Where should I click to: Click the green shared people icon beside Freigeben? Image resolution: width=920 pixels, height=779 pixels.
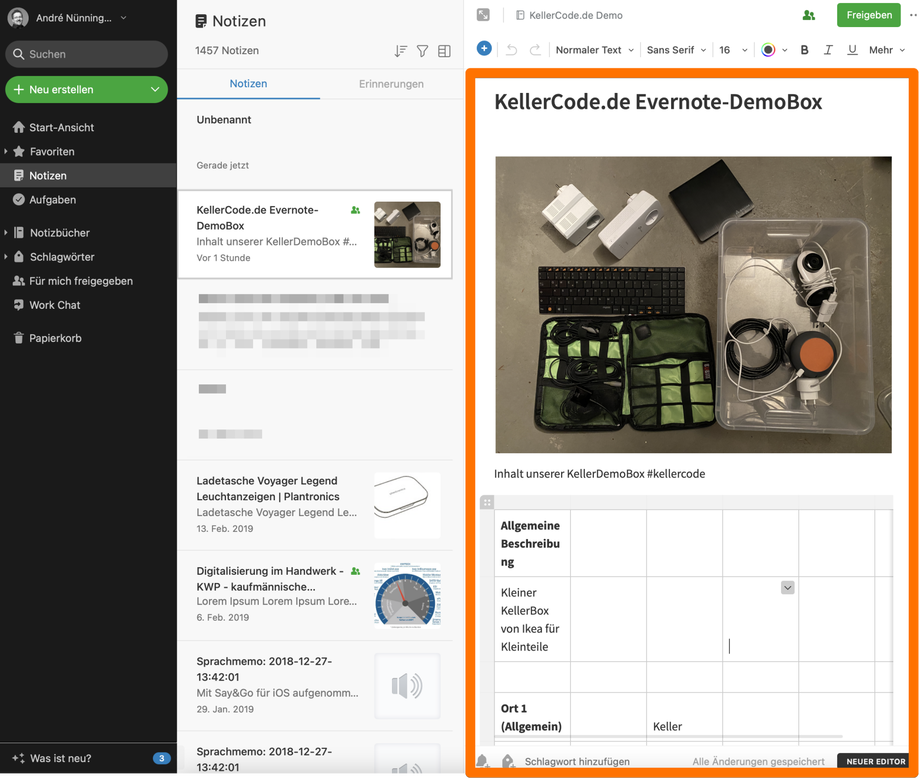tap(808, 15)
